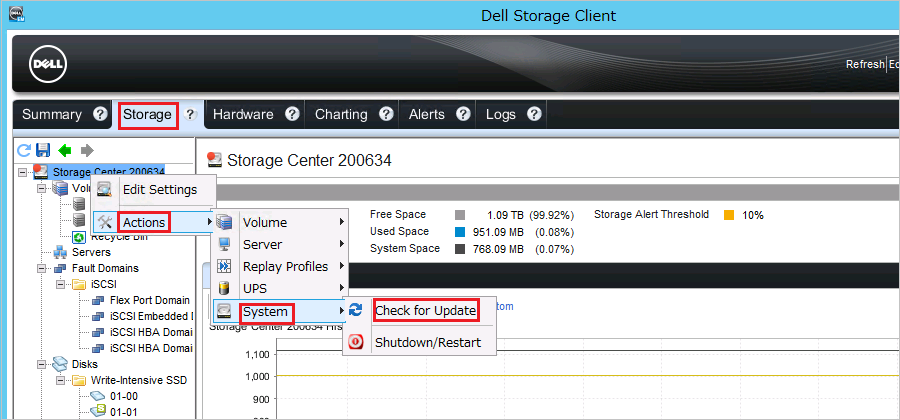Choose Shutdown/Restart from System submenu
Viewport: 900px width, 420px height.
pos(428,343)
